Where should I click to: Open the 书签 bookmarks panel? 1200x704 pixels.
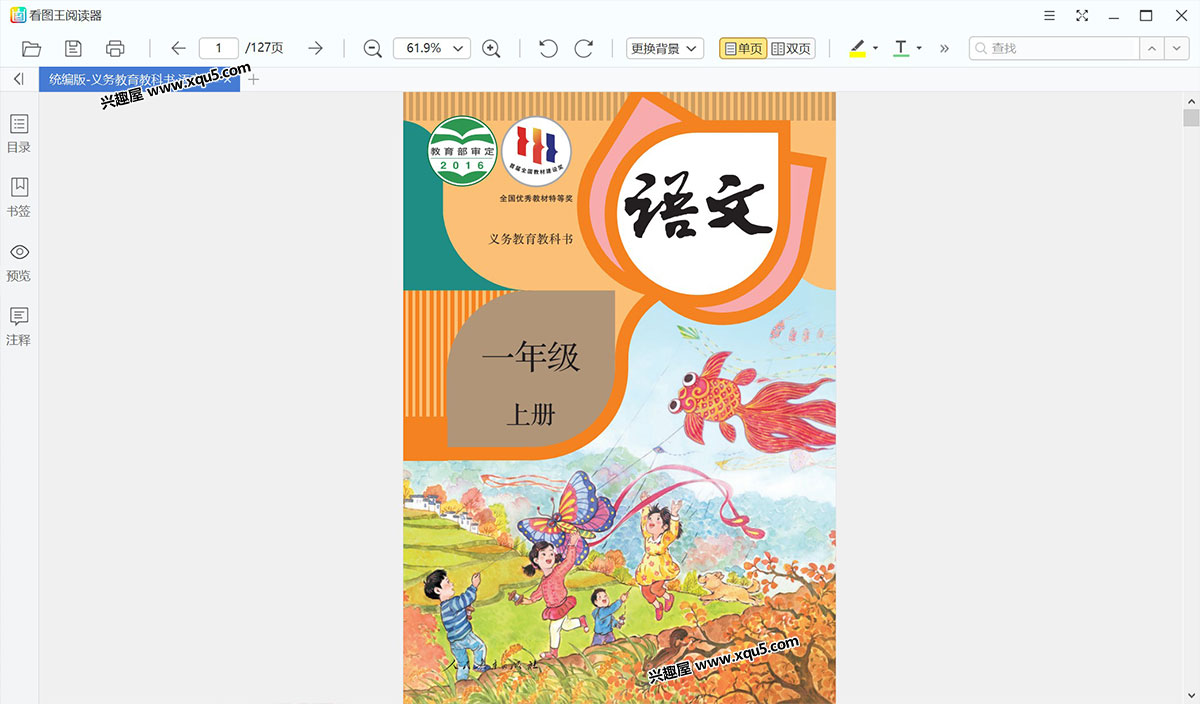19,197
